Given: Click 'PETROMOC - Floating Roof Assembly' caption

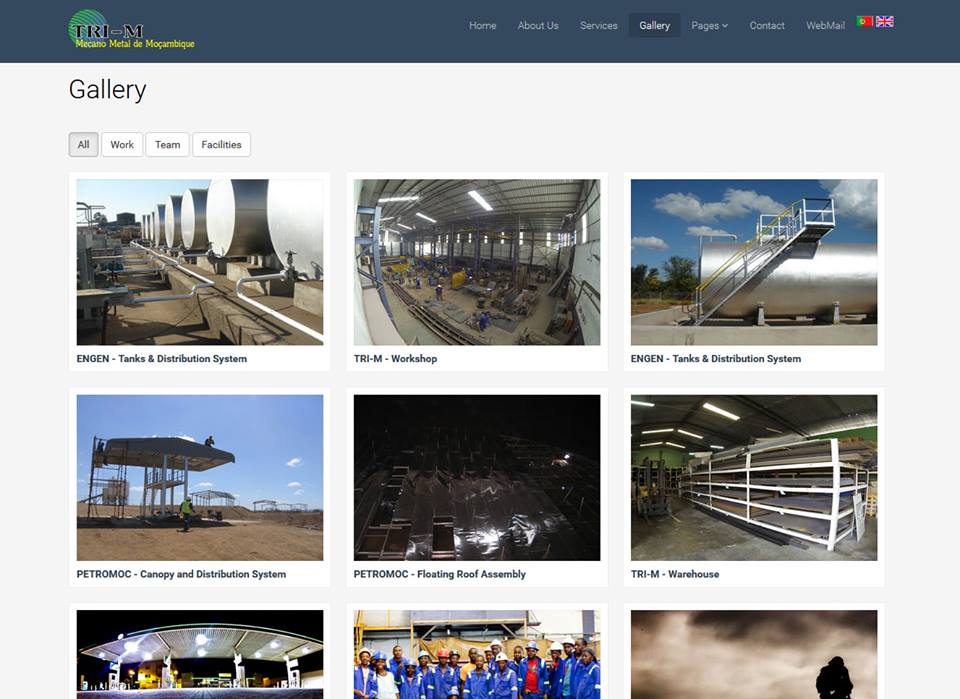Looking at the screenshot, I should point(440,574).
